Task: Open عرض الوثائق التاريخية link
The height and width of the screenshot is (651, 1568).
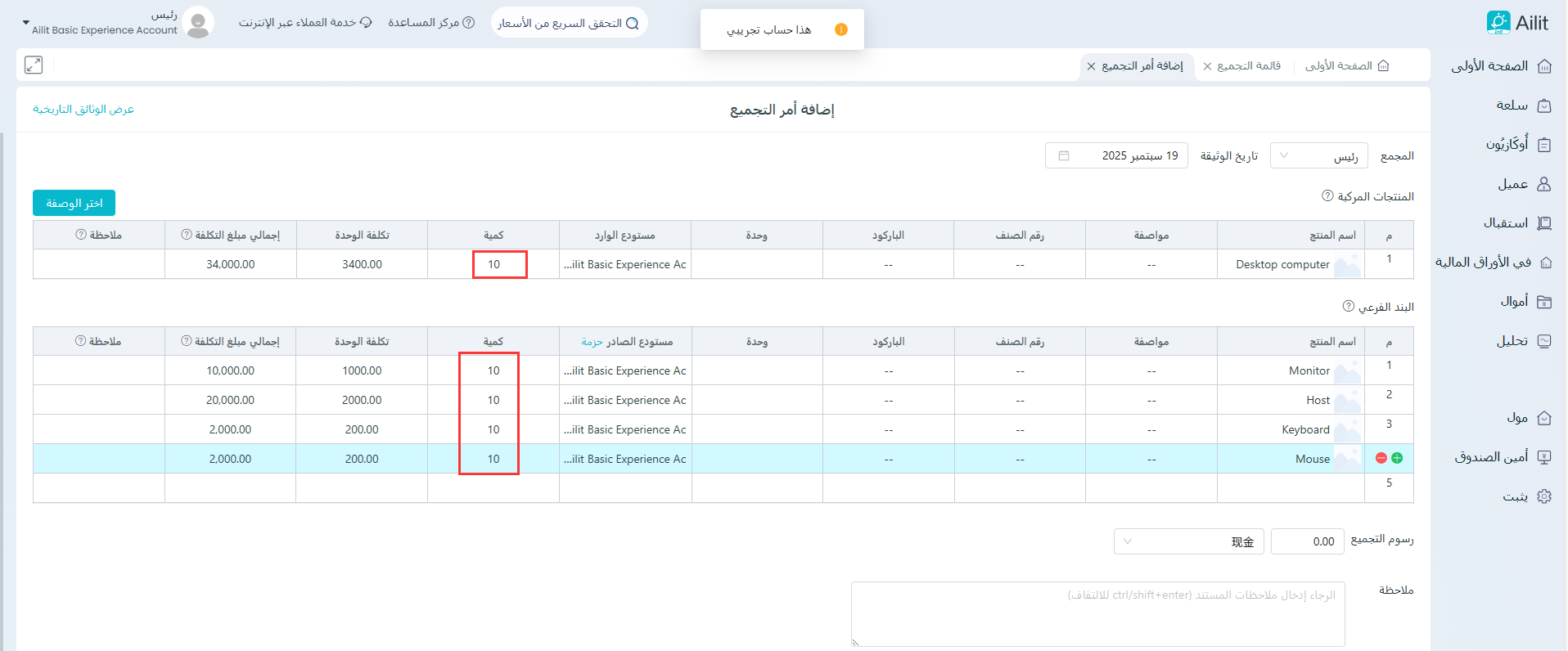Action: point(83,110)
